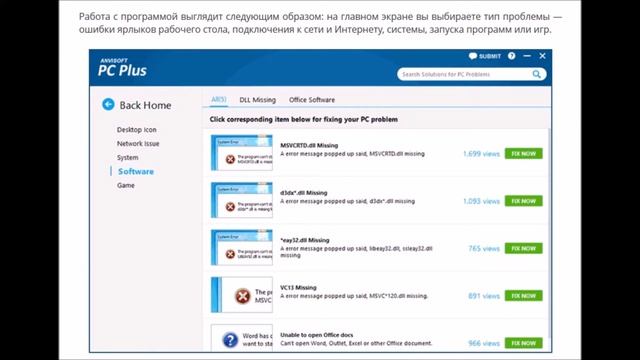Screen dimensions: 640x360
Task: Click description mentioning libeay32.dll, ssleay32.dll
Action: (356, 251)
